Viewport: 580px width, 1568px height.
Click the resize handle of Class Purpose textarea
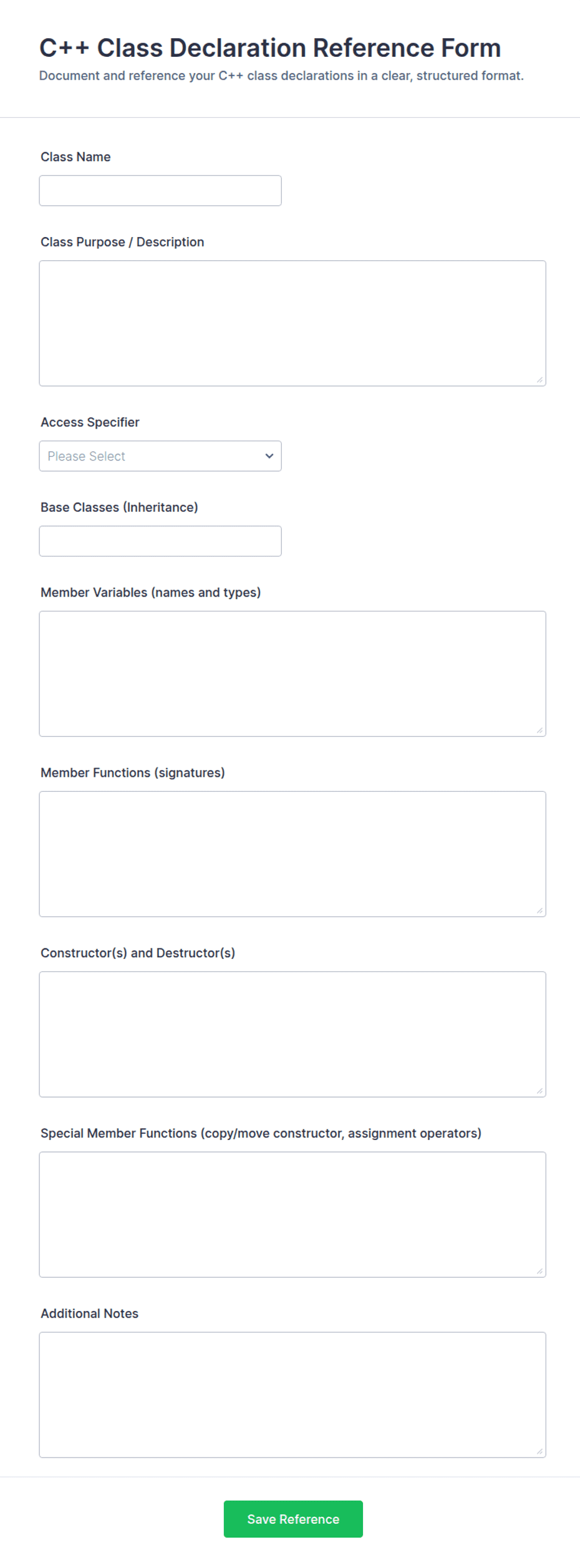[539, 380]
